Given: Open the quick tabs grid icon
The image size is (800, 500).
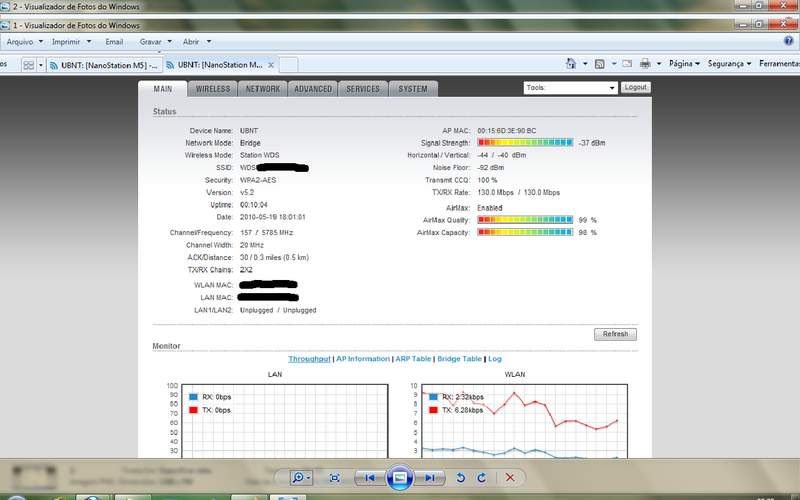Looking at the screenshot, I should click(x=29, y=65).
